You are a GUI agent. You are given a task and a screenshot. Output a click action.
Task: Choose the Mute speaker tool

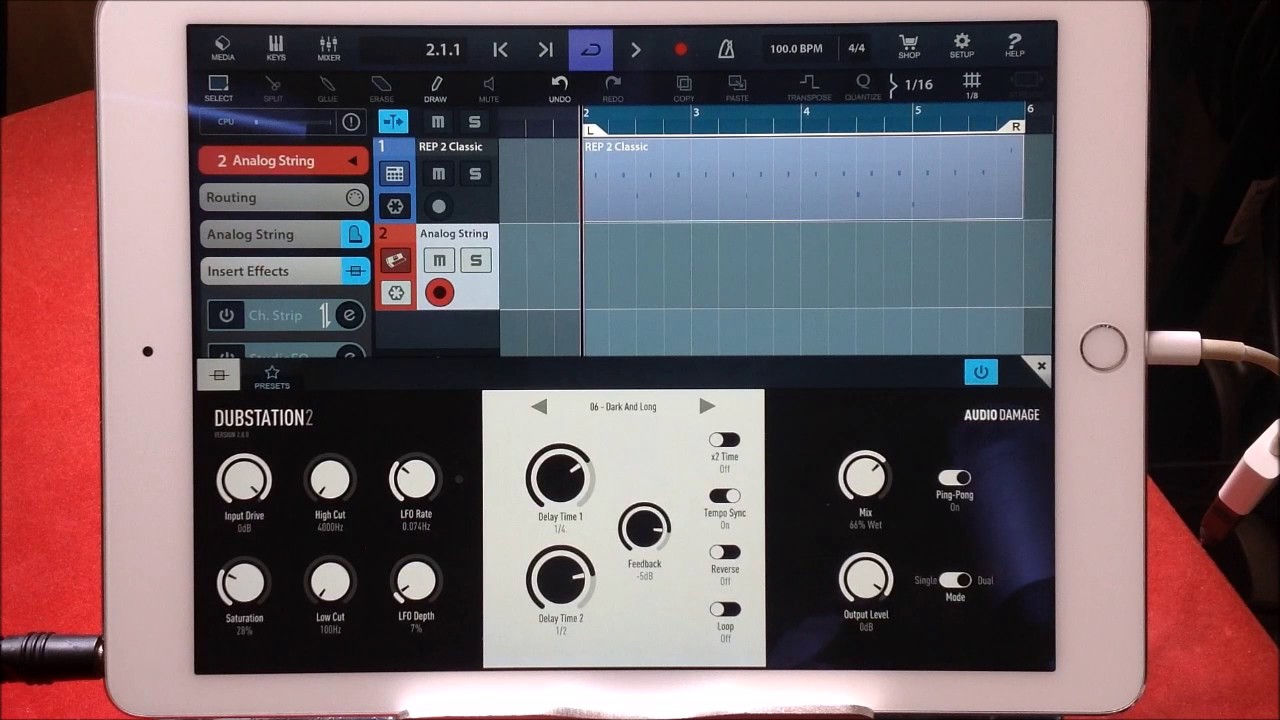489,88
